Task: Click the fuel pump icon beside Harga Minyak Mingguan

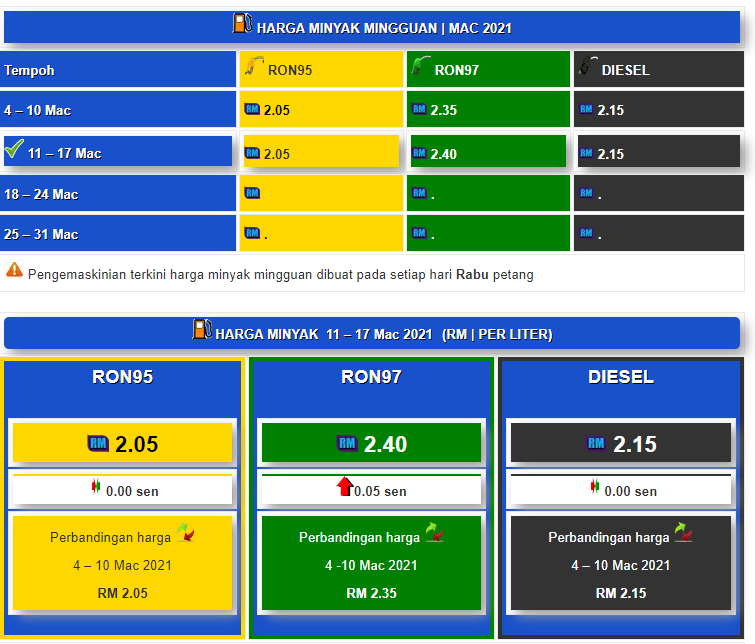Action: [242, 25]
